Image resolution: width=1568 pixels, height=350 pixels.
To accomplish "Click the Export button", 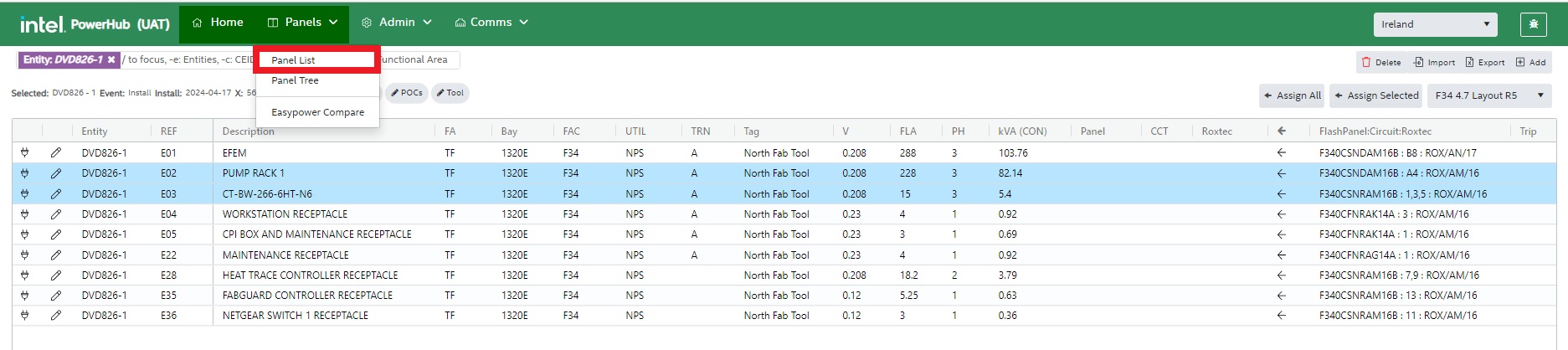I will (x=1484, y=62).
